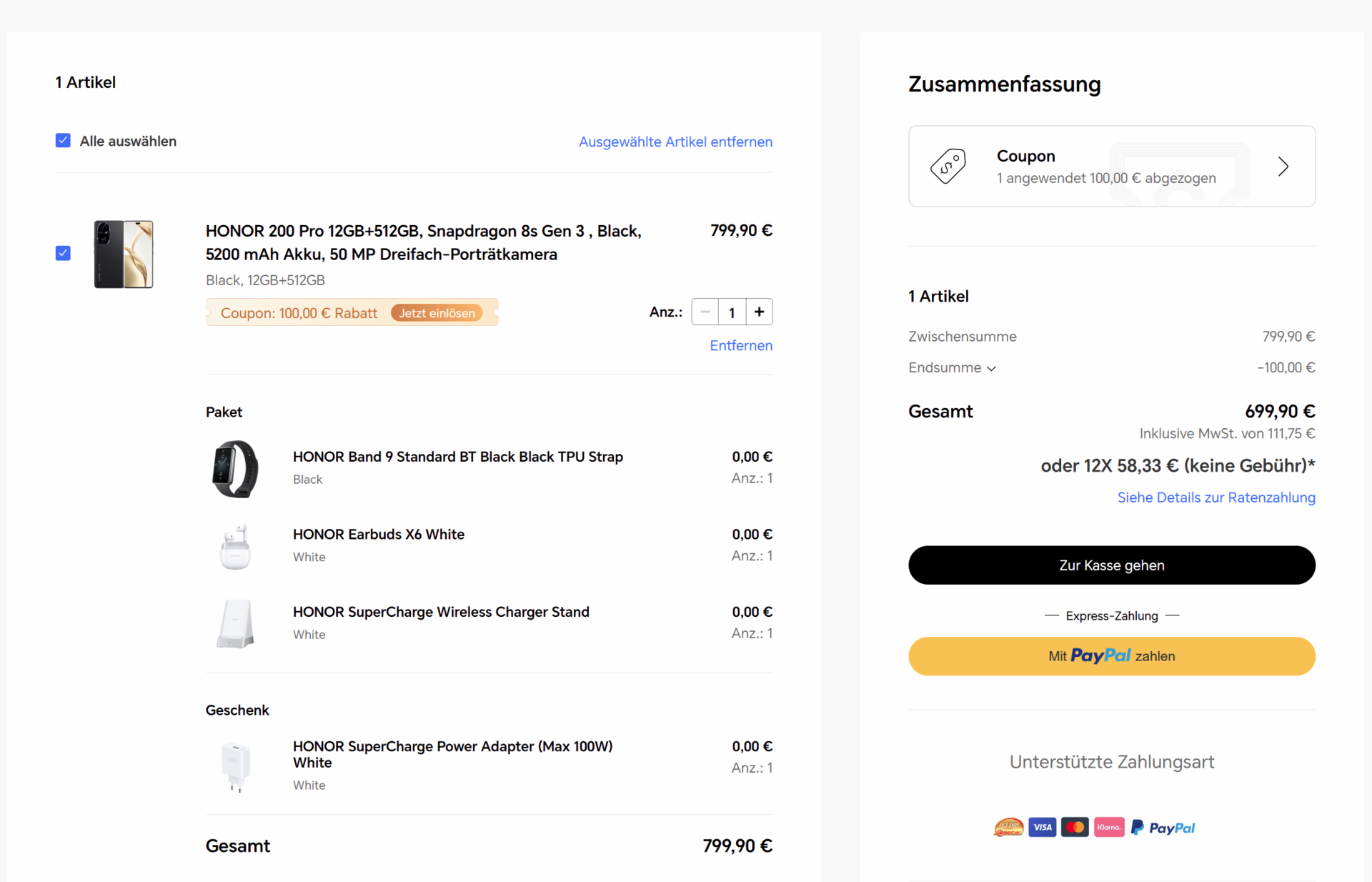This screenshot has height=882, width=1372.
Task: Open coupon details via right chevron
Action: 1283,167
